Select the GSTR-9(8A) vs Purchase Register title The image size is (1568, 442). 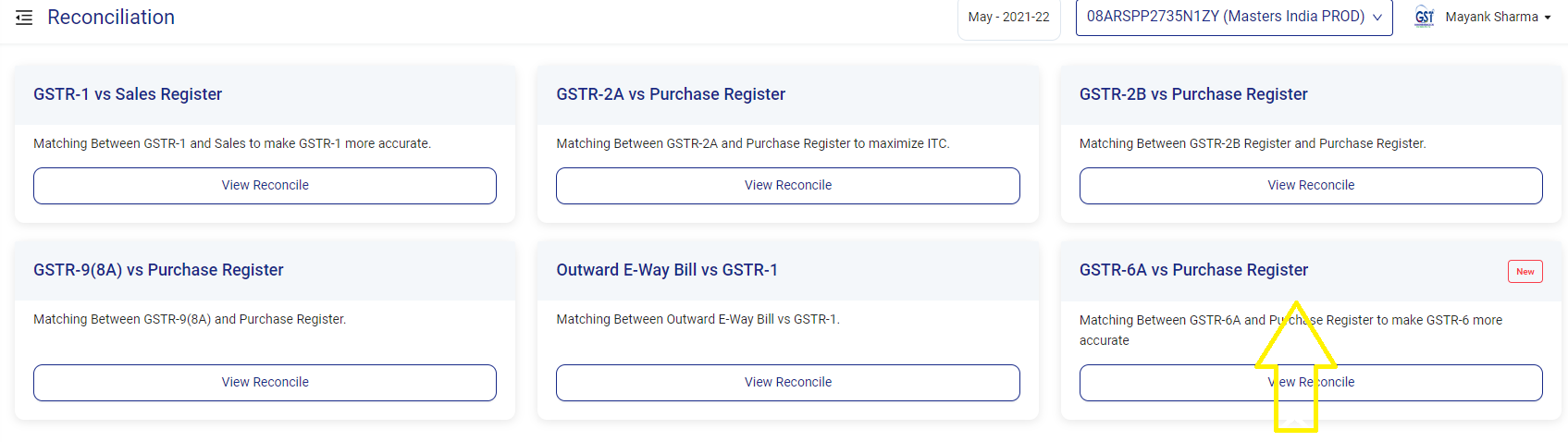(x=158, y=270)
